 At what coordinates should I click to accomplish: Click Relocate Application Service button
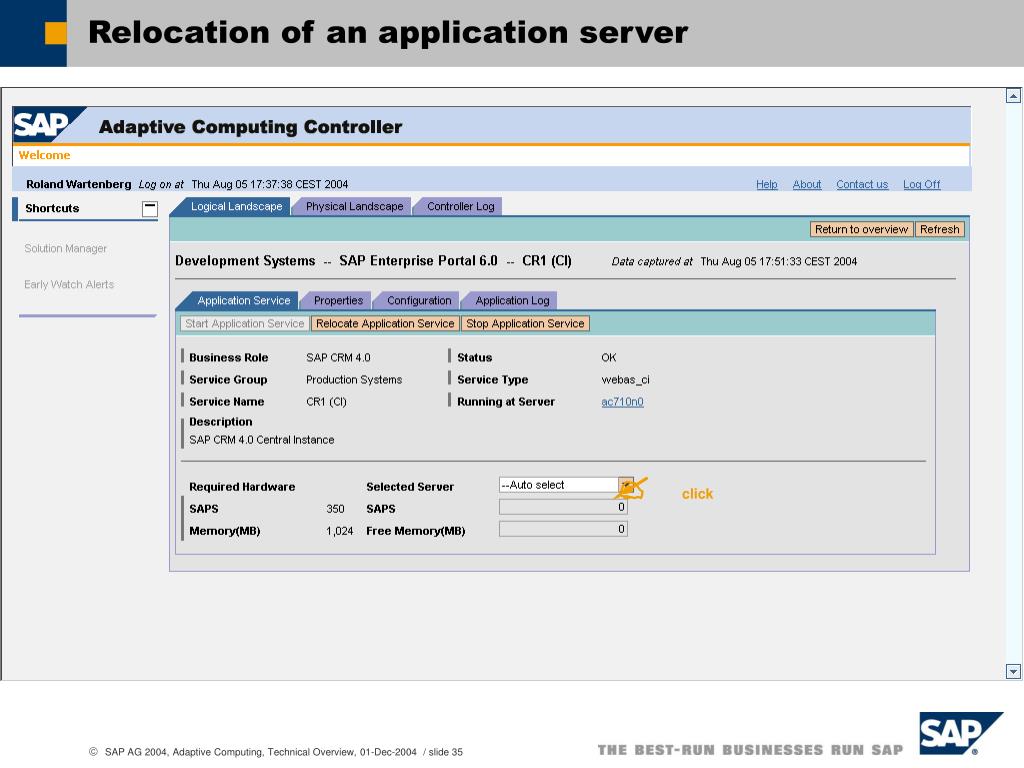(385, 323)
